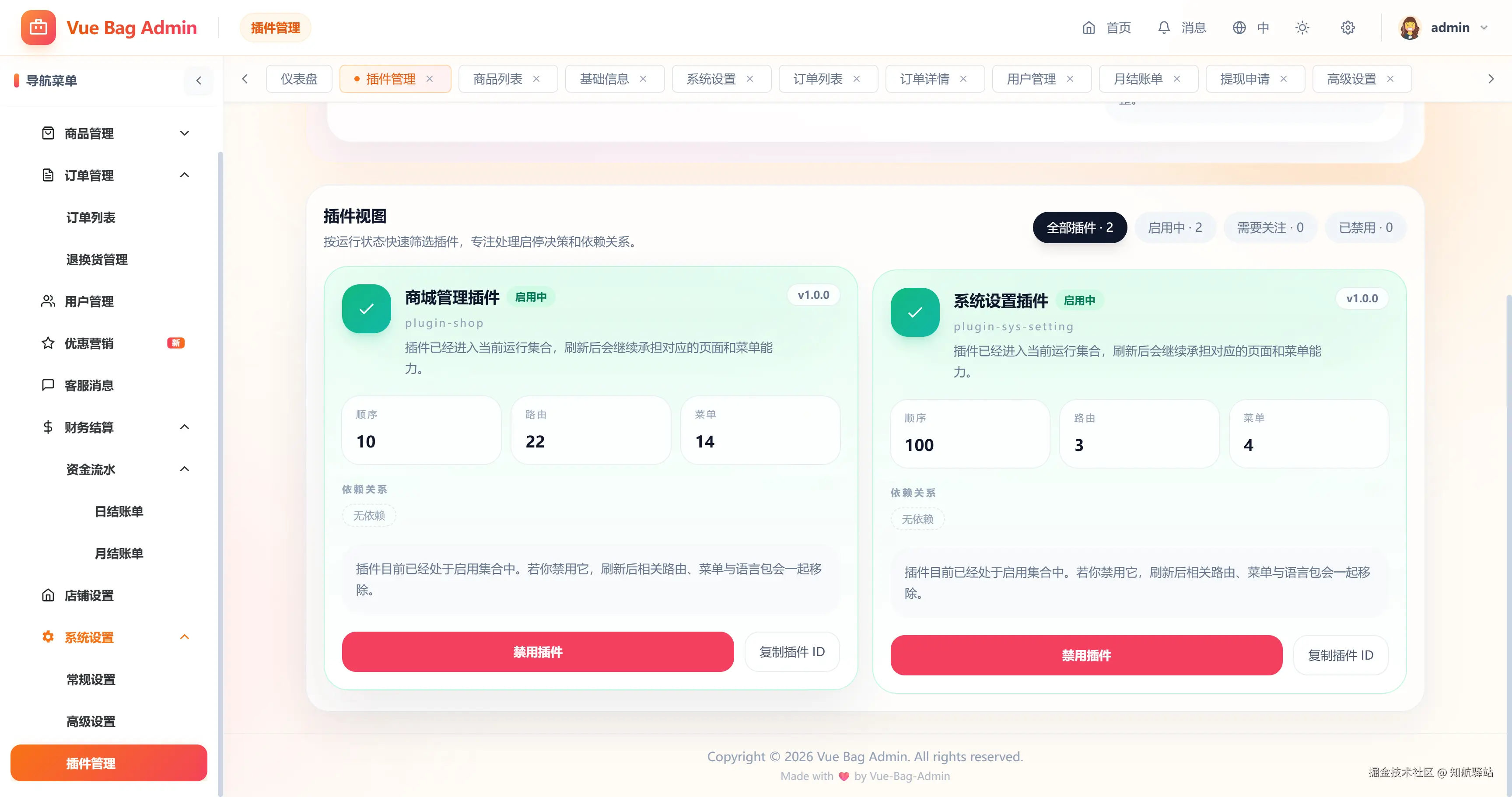The width and height of the screenshot is (1512, 797).
Task: Disable the 系统设置插件 plugin
Action: coord(1086,655)
